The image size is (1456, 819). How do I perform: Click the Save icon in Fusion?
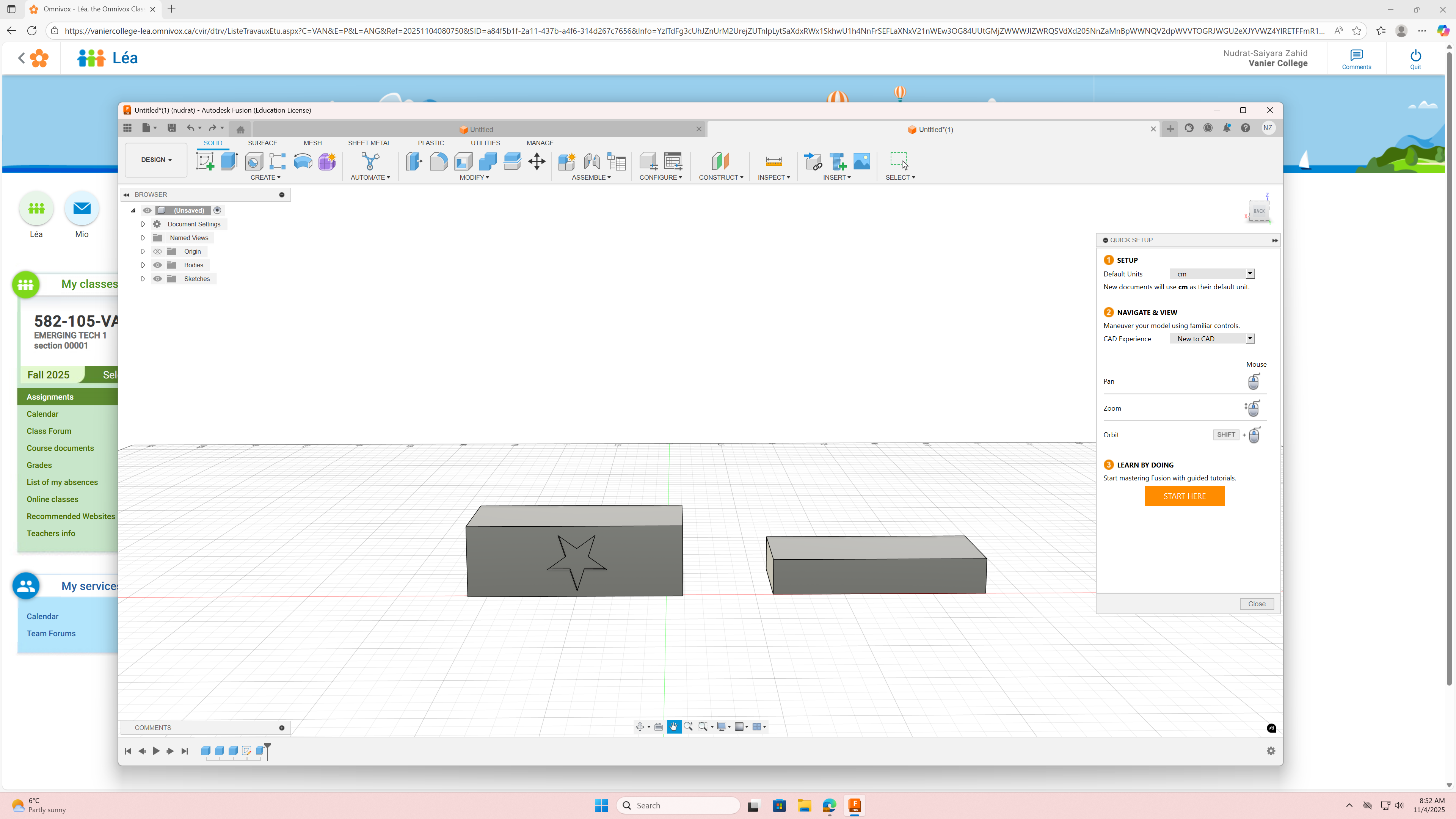(172, 128)
